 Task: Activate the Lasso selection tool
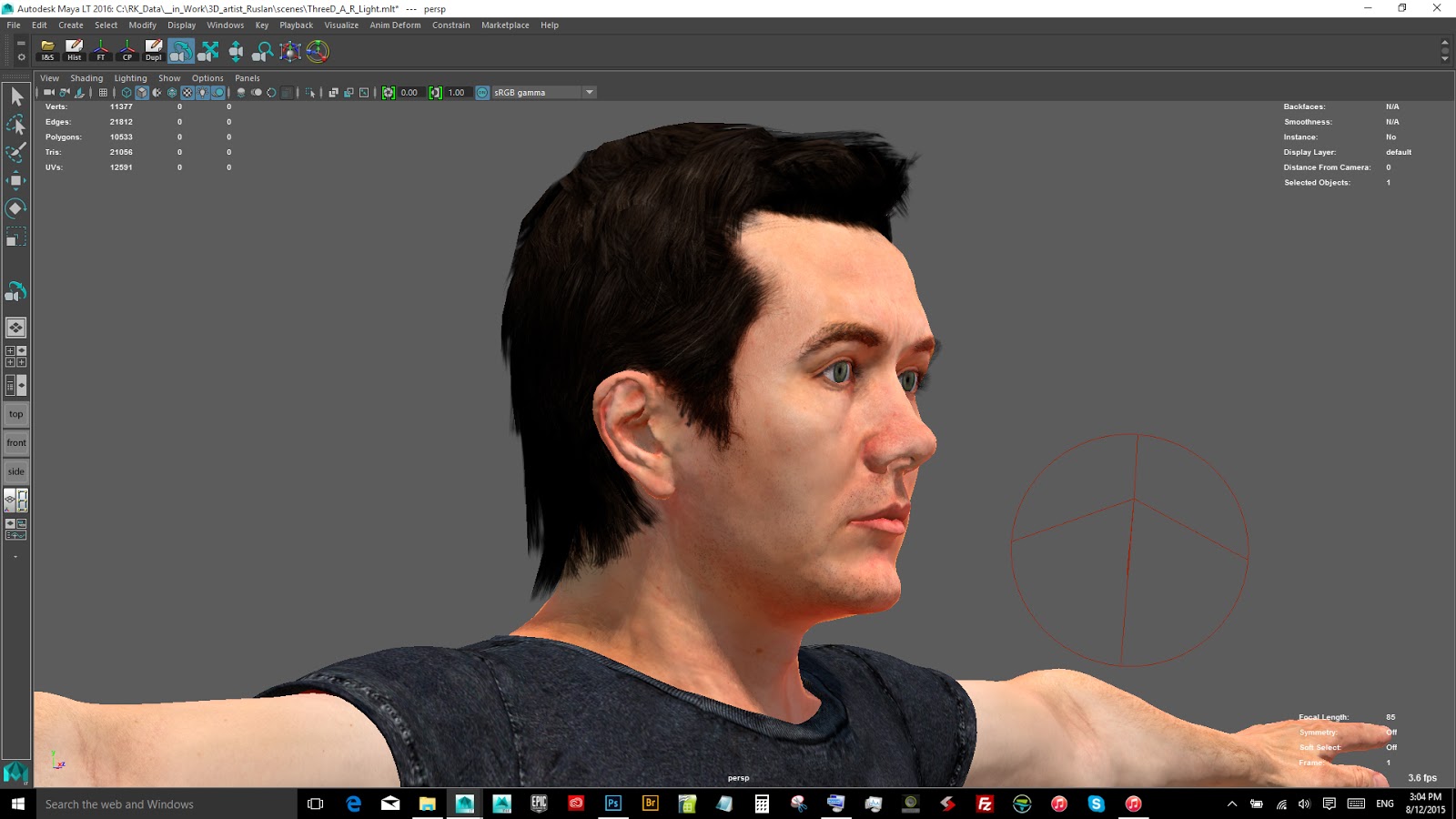click(15, 126)
